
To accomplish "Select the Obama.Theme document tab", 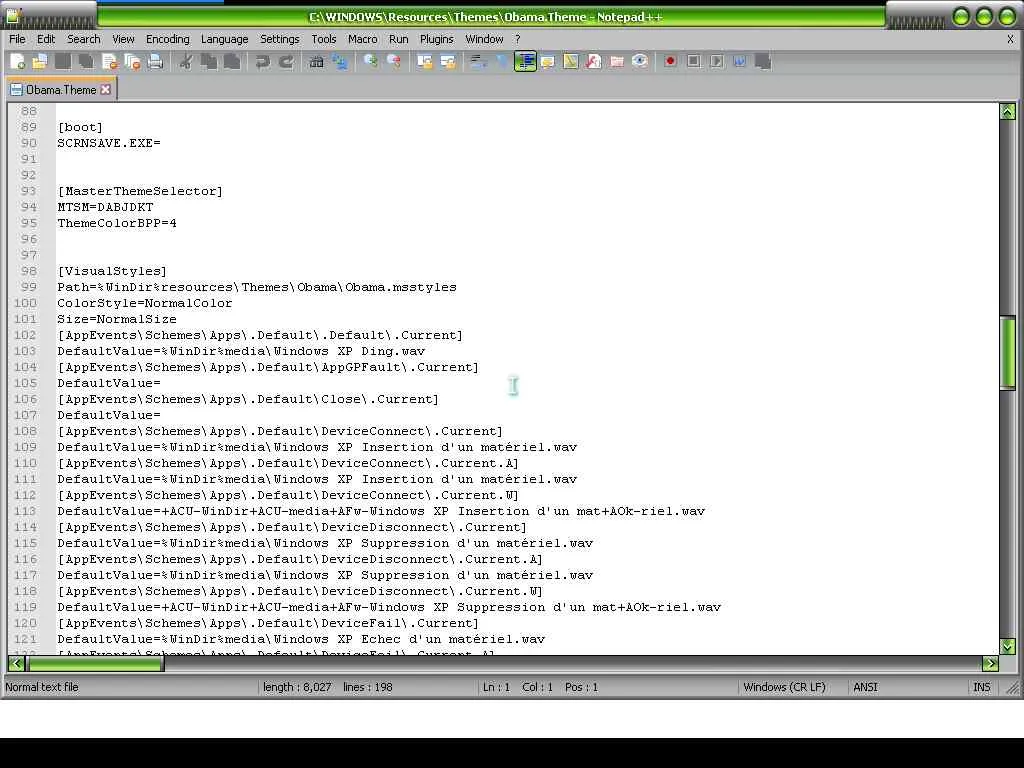I will (x=61, y=89).
